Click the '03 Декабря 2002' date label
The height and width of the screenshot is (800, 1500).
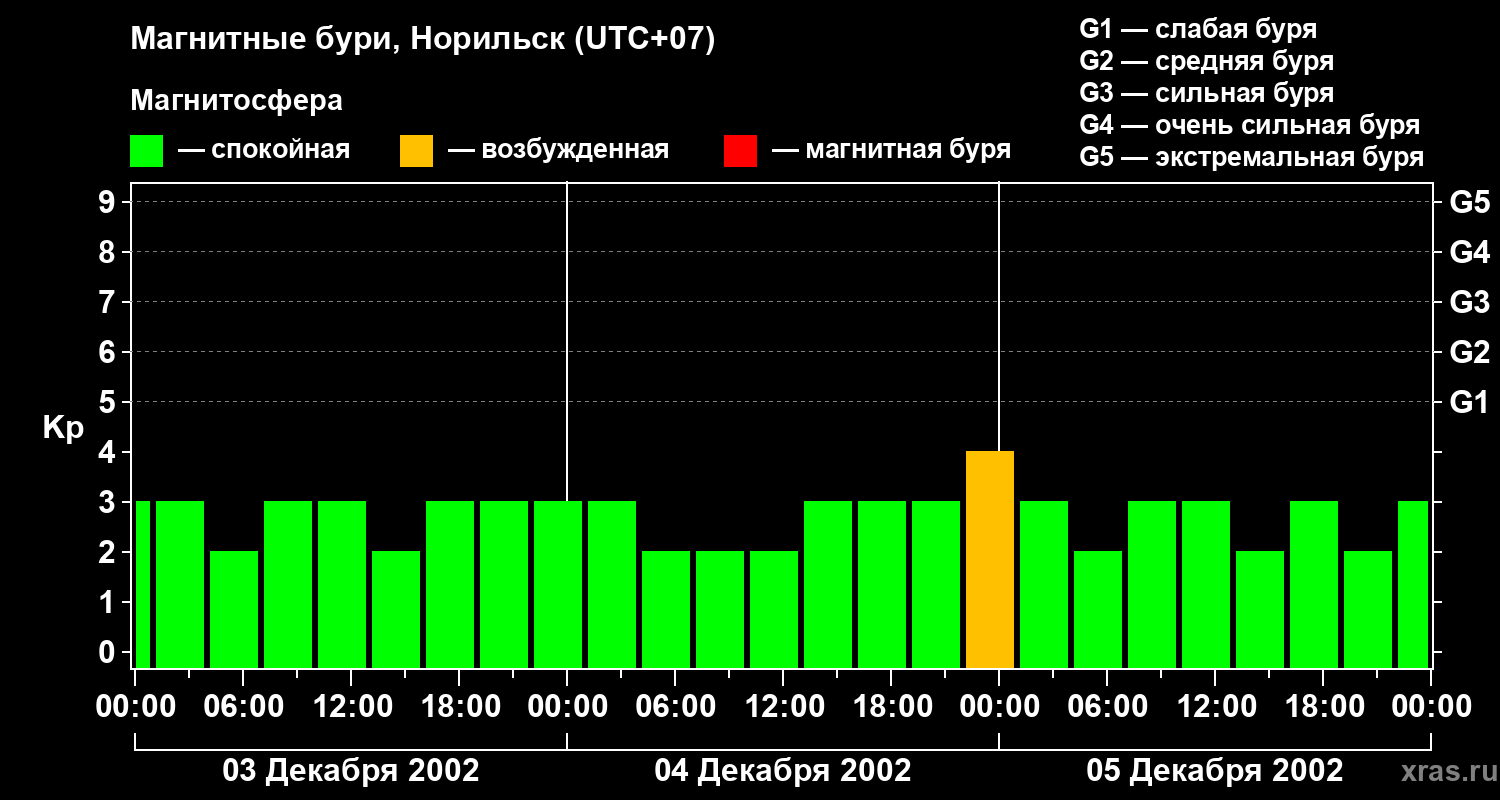point(350,771)
